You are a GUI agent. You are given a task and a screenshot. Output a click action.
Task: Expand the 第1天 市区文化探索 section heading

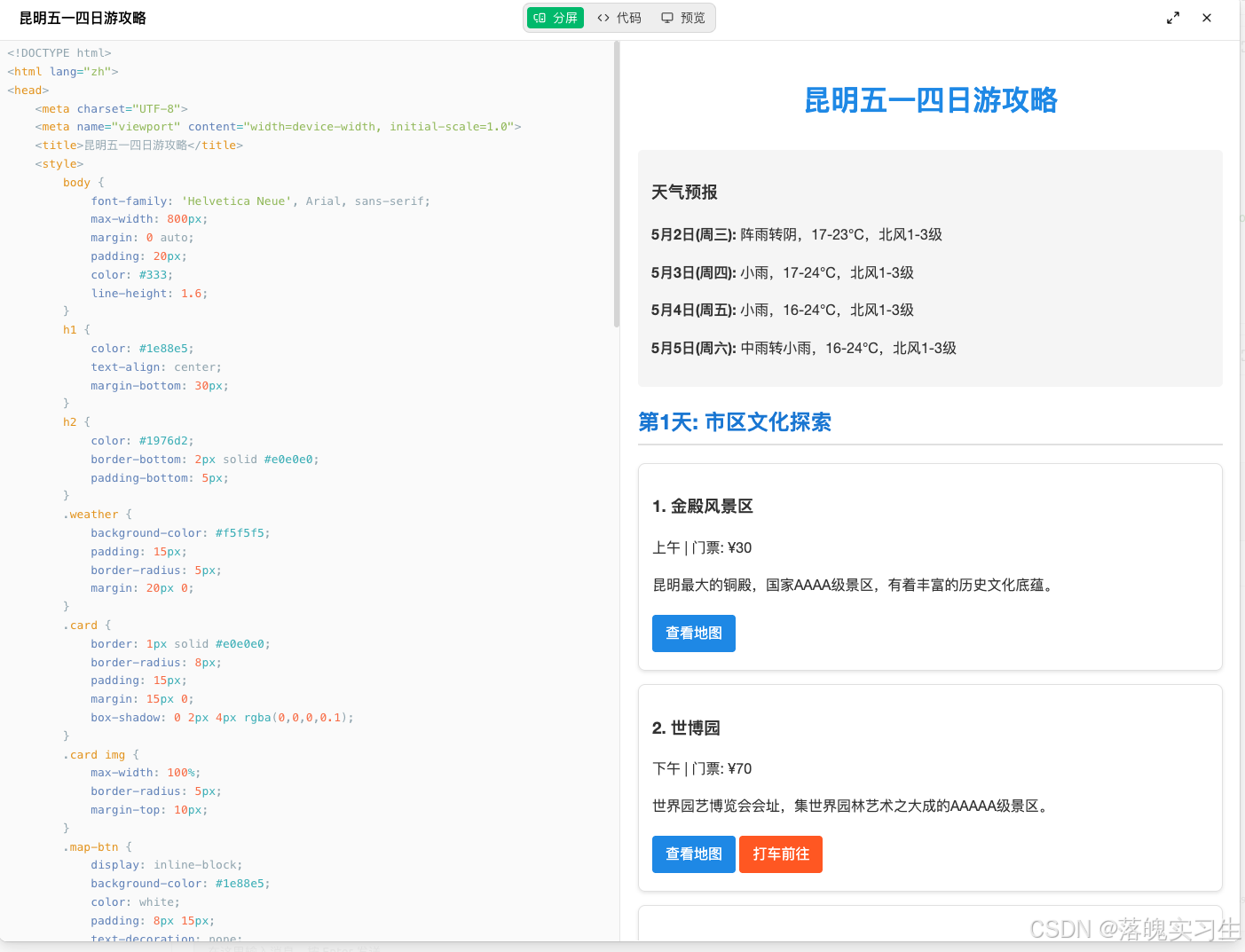click(x=735, y=422)
